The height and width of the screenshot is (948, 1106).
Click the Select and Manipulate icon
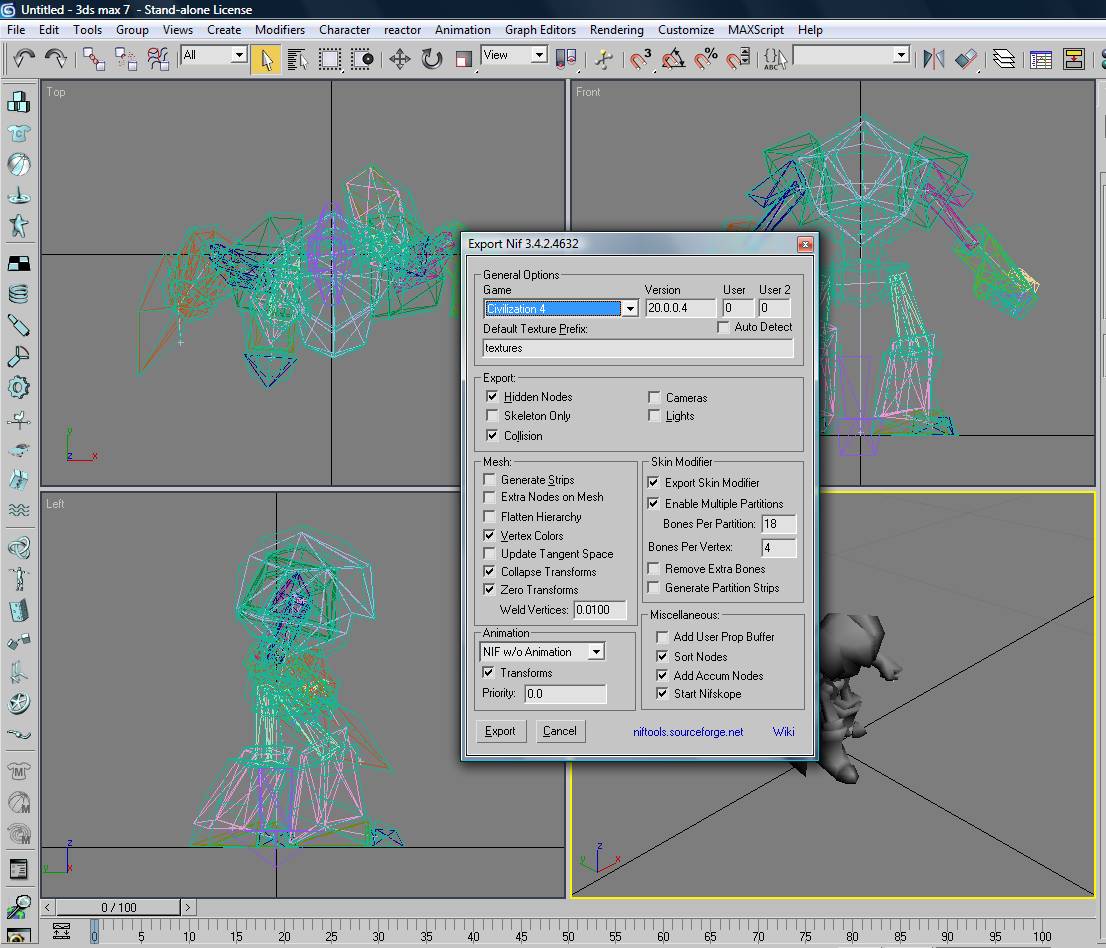[x=604, y=59]
